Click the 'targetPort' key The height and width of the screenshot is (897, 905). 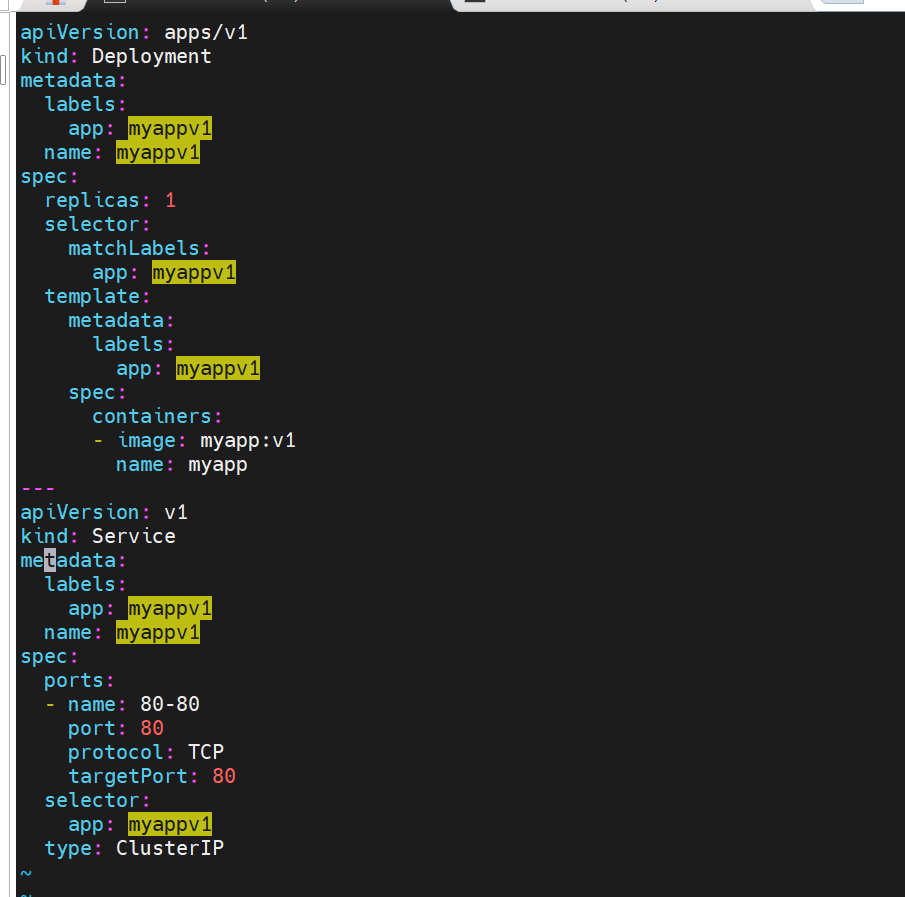[128, 776]
